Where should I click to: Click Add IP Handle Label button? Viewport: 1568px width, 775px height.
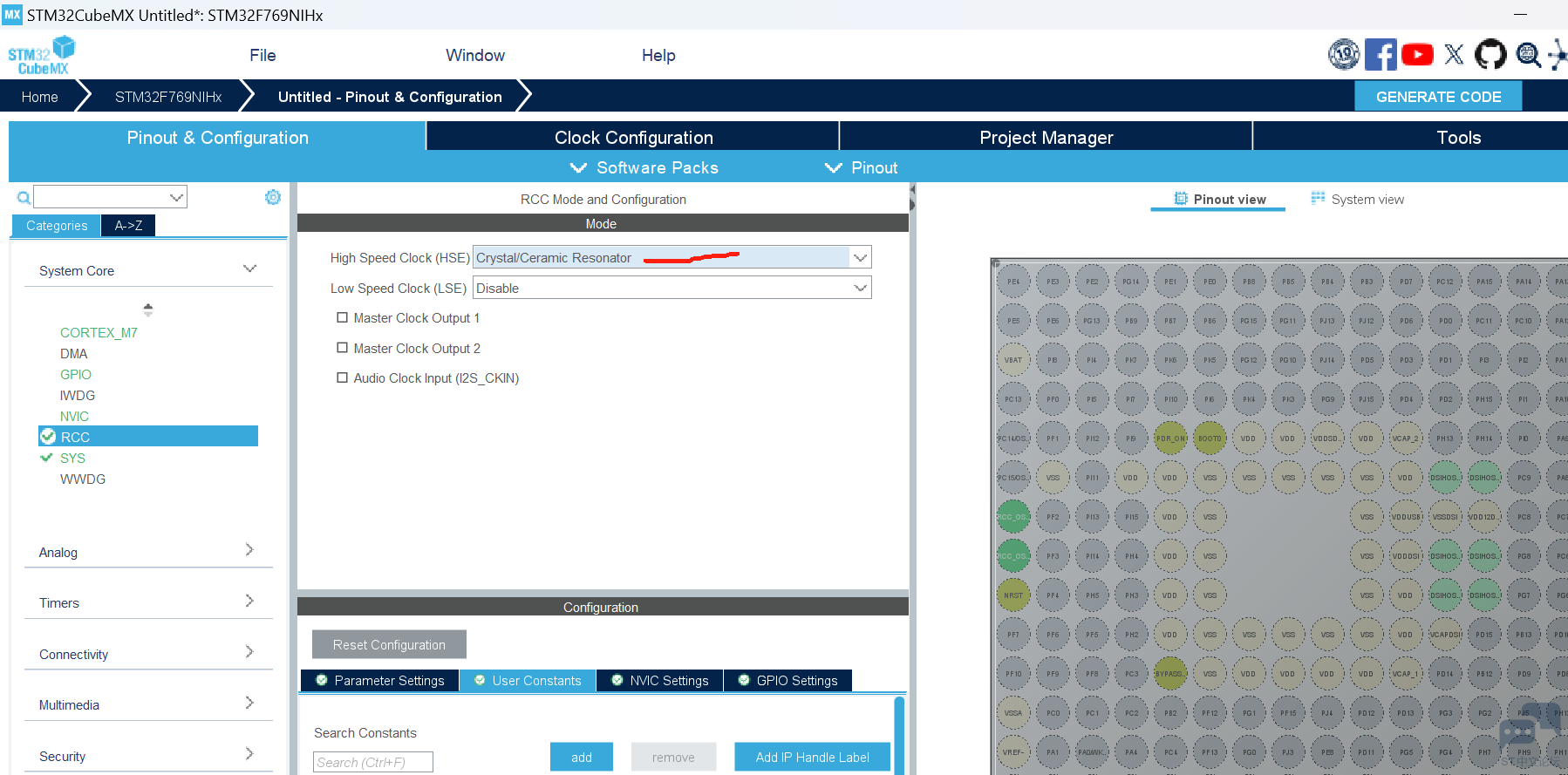click(x=813, y=757)
